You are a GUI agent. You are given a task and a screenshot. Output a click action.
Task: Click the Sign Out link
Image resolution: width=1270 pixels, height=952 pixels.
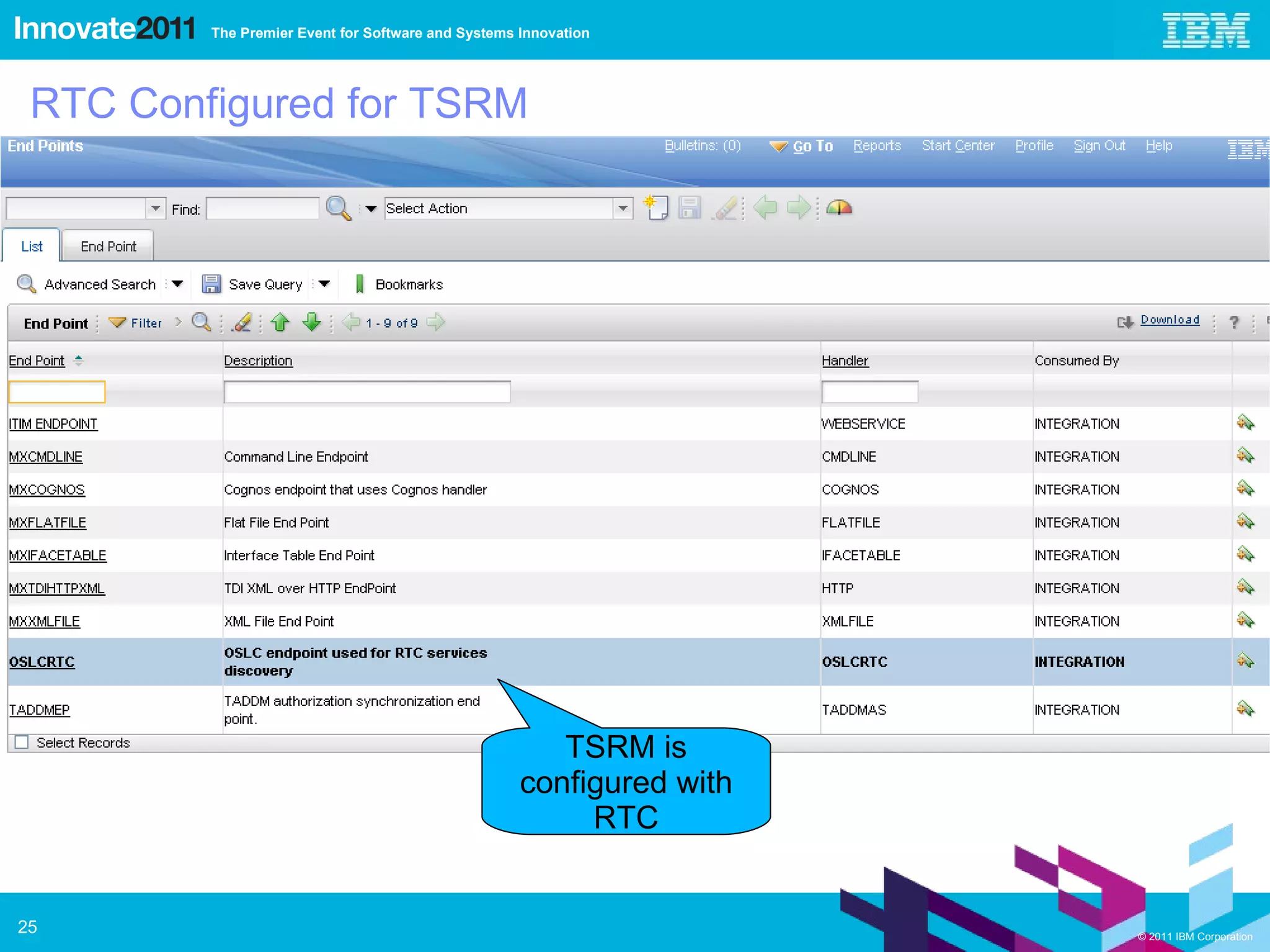point(1099,146)
